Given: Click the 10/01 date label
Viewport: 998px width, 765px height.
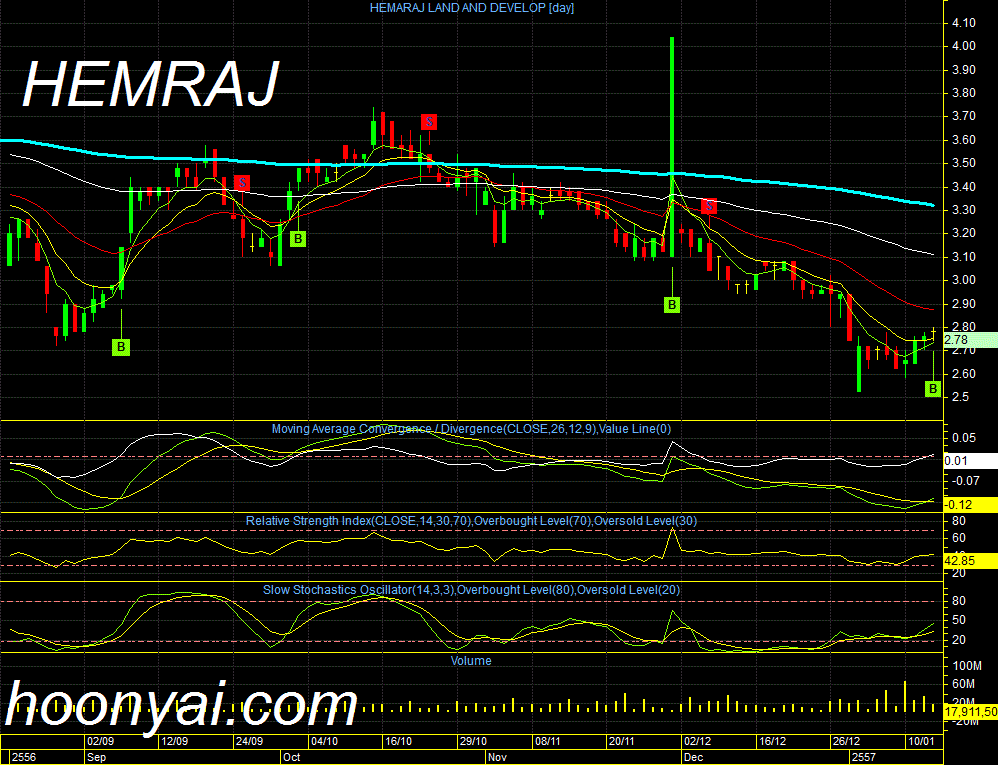Looking at the screenshot, I should (921, 741).
